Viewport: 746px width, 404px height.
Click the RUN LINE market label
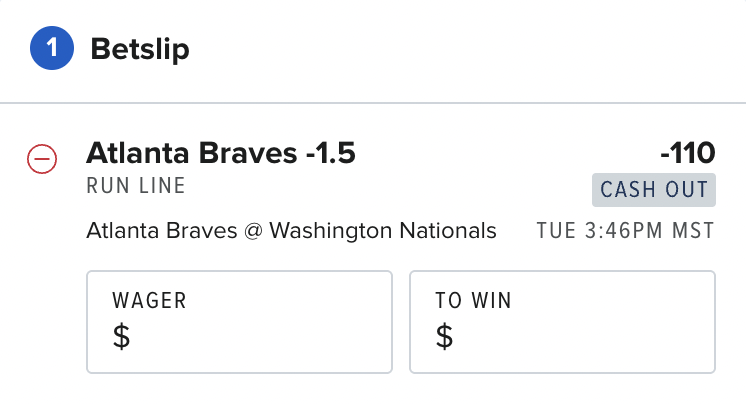pos(136,186)
